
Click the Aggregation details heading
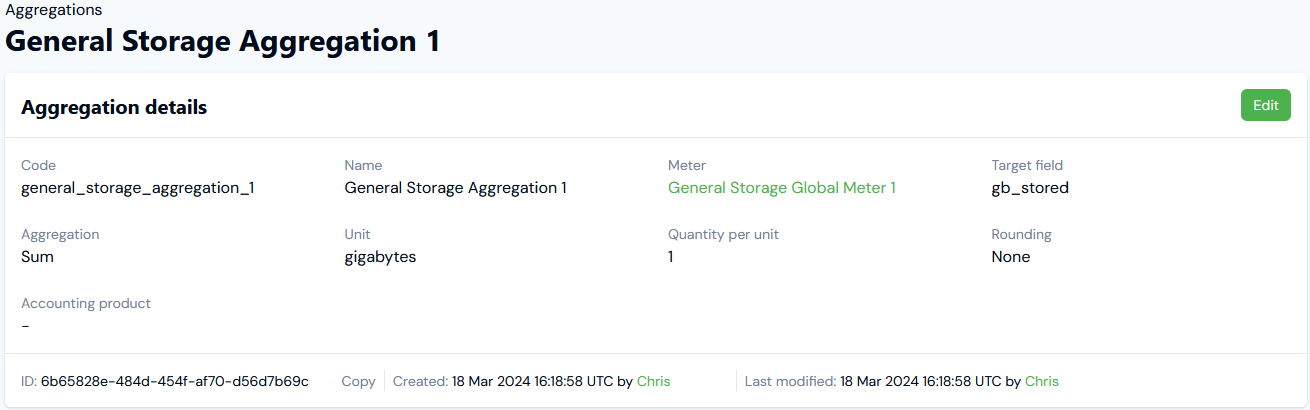(114, 107)
